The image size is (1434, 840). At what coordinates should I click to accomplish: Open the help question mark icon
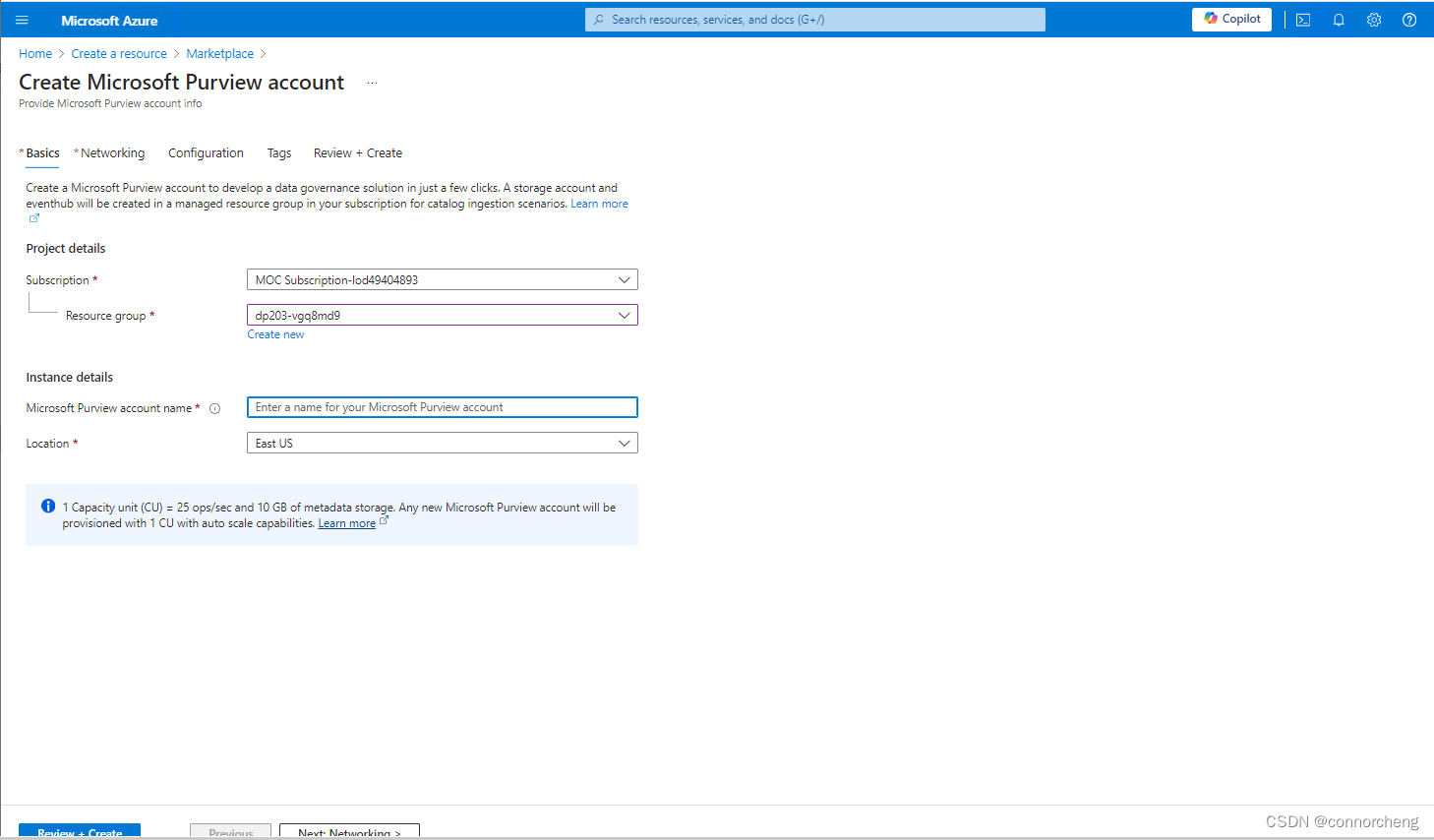coord(1409,20)
